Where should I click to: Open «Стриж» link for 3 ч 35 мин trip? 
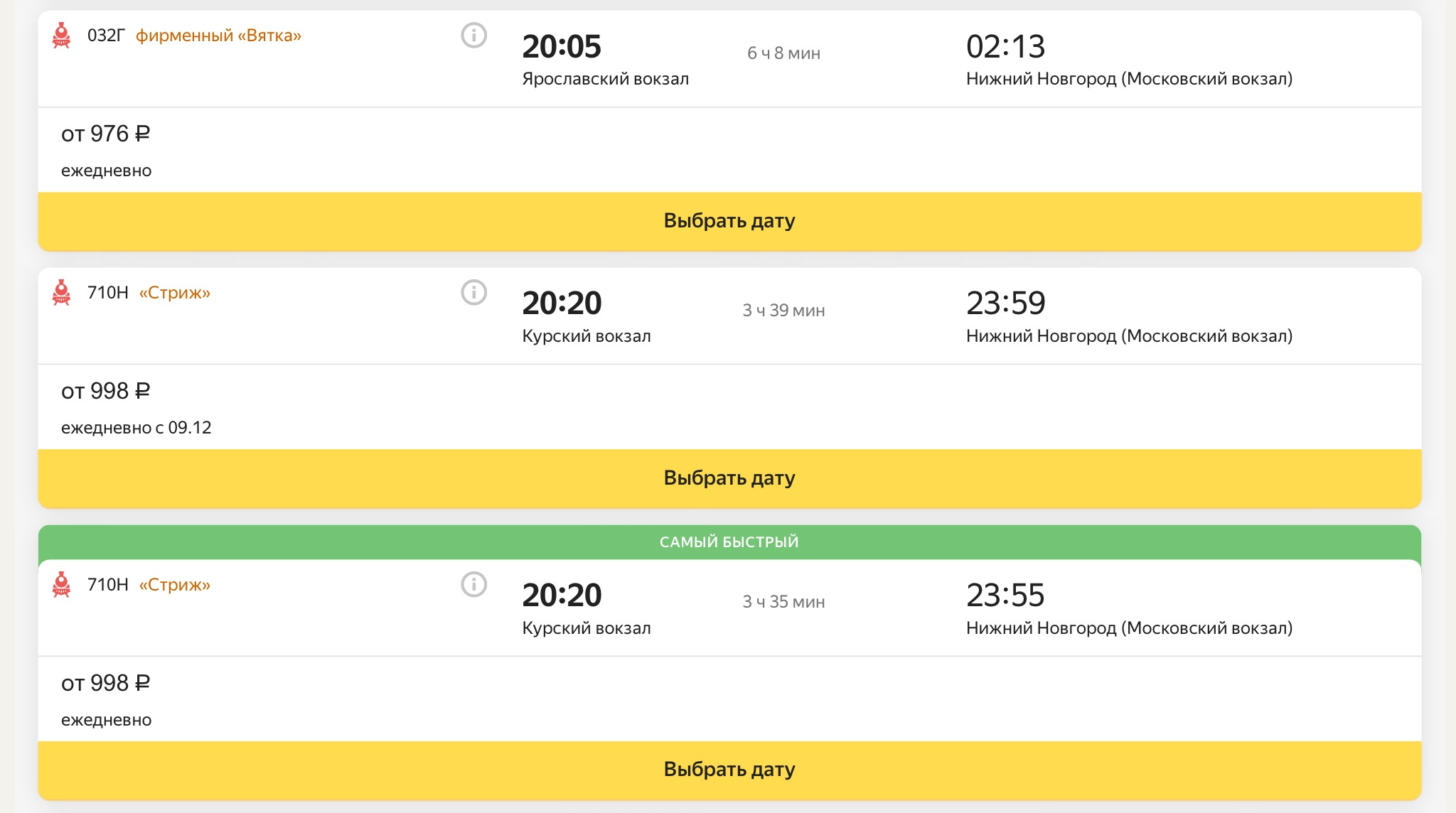click(174, 585)
